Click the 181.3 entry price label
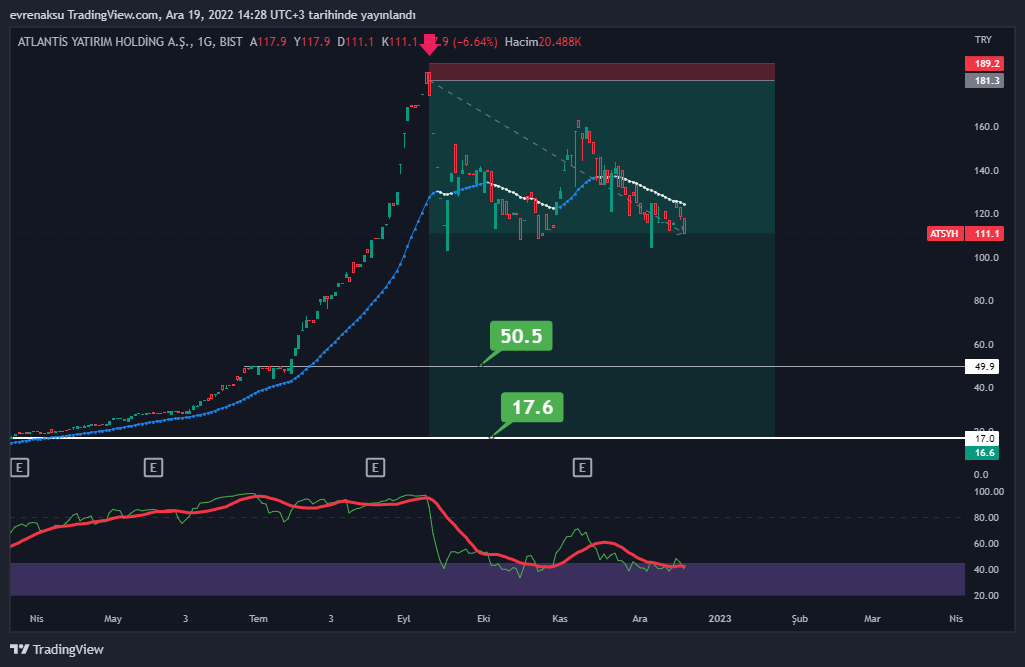This screenshot has height=667, width=1025. point(984,80)
